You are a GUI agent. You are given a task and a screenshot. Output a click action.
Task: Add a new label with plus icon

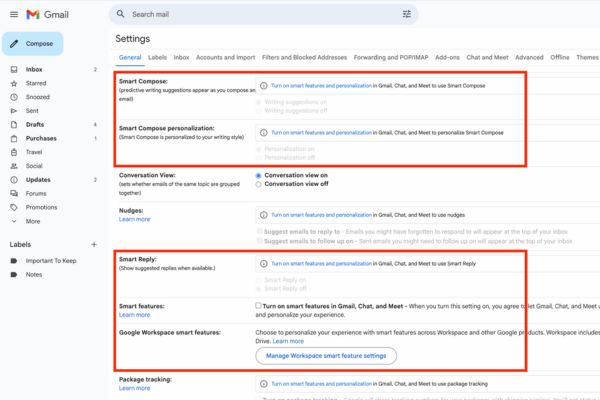[x=94, y=244]
